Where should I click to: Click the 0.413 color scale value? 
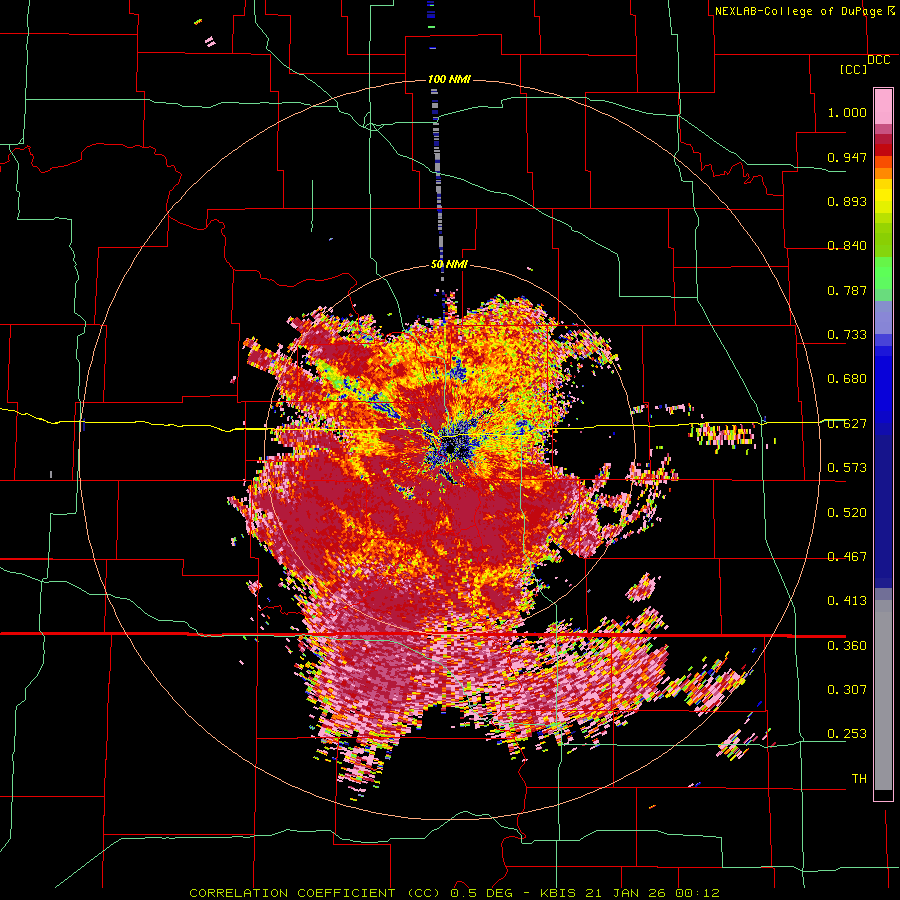click(x=847, y=601)
